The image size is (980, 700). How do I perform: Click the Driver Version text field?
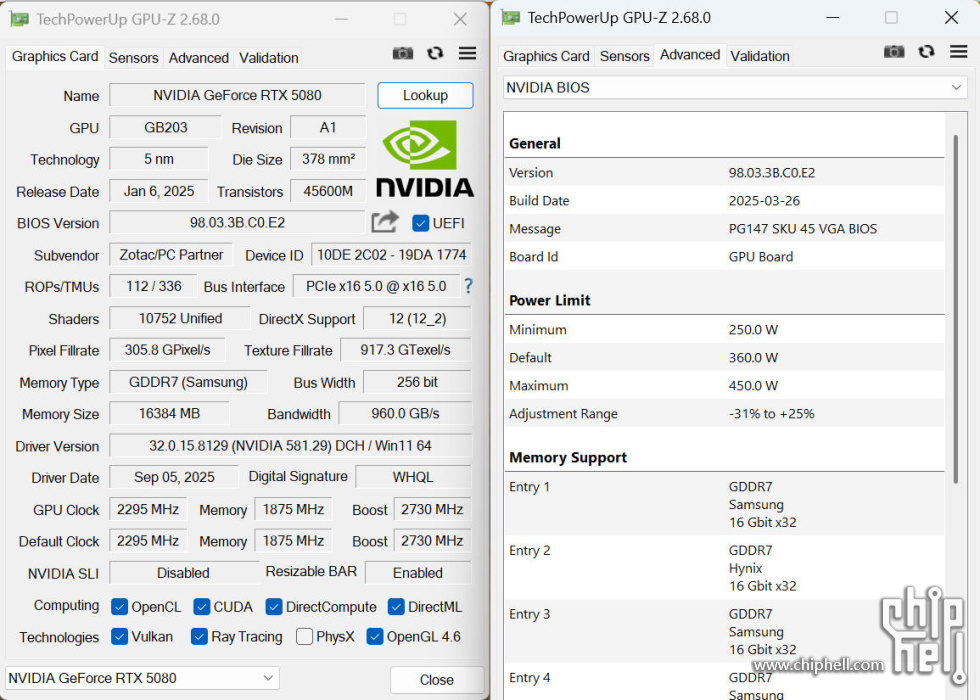(290, 446)
